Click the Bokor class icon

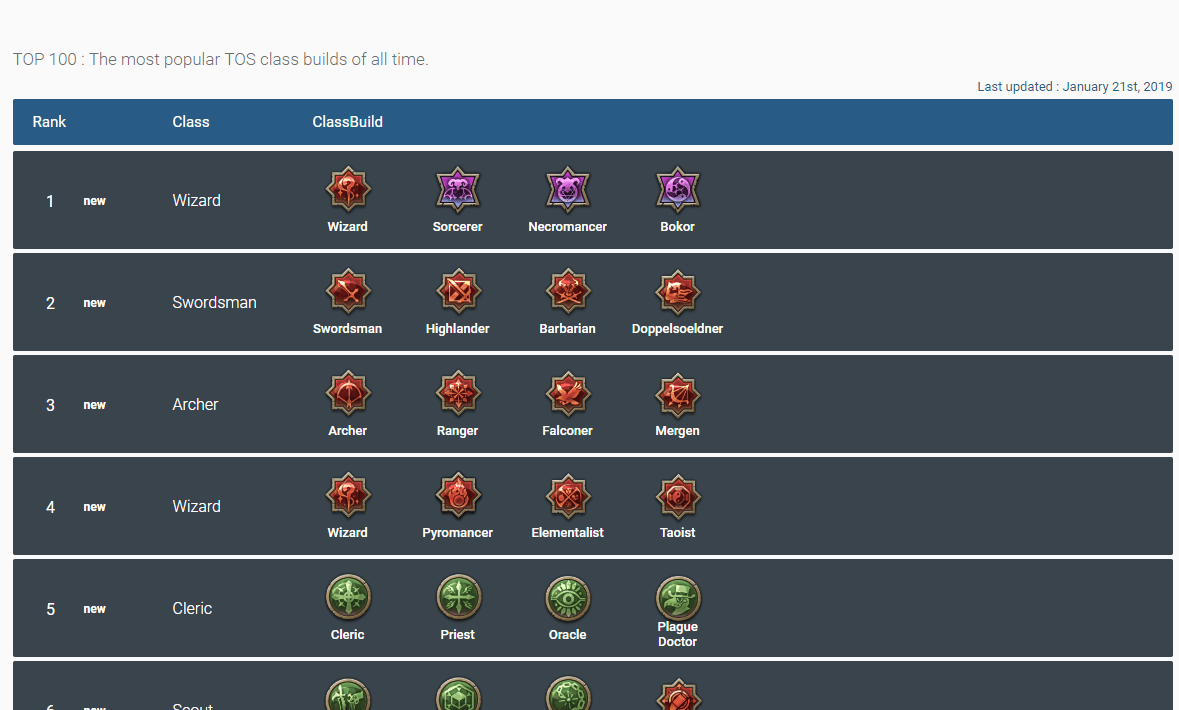coord(677,189)
